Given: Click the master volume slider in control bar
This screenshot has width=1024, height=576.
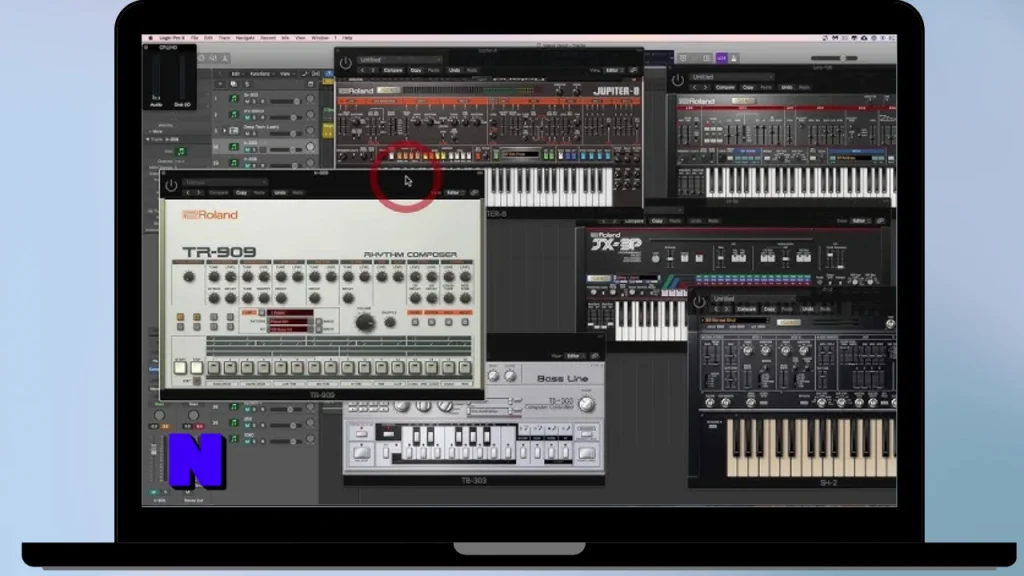Looking at the screenshot, I should point(834,58).
